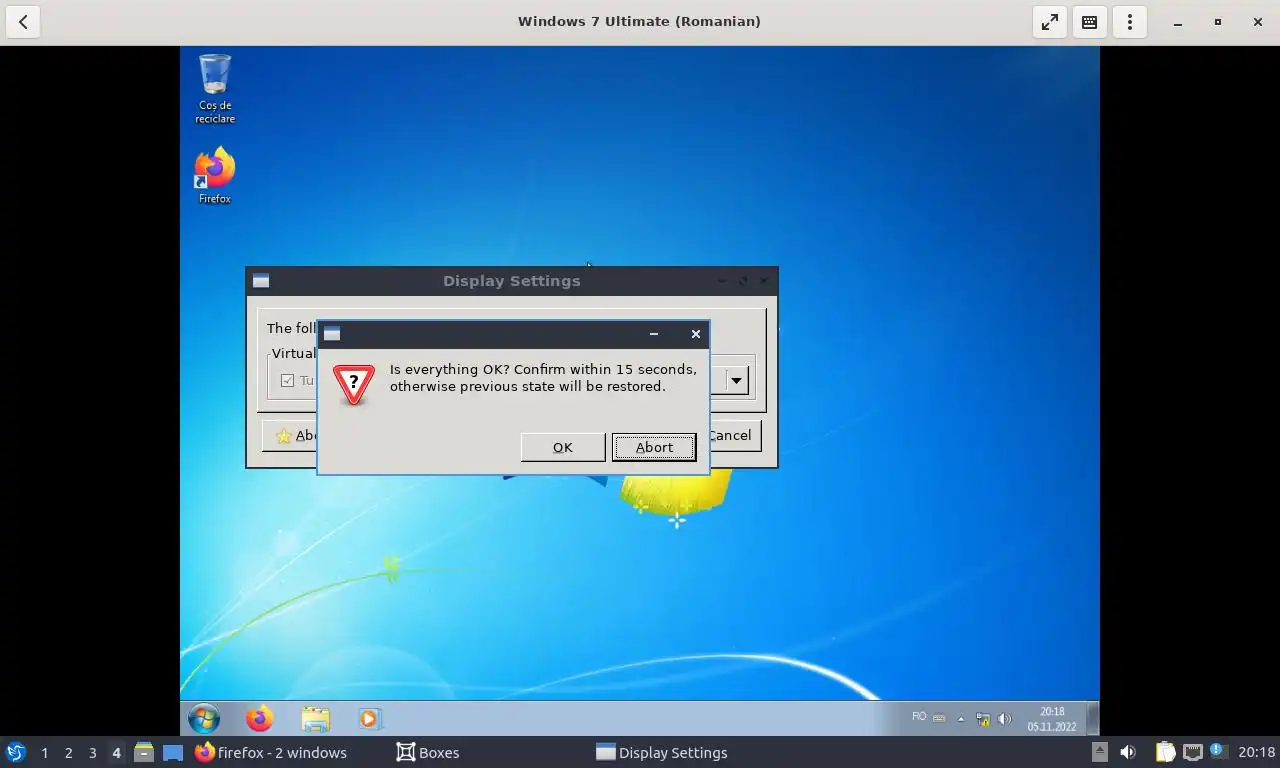Activate the Boxes taskbar entry
Viewport: 1280px width, 768px height.
[428, 752]
